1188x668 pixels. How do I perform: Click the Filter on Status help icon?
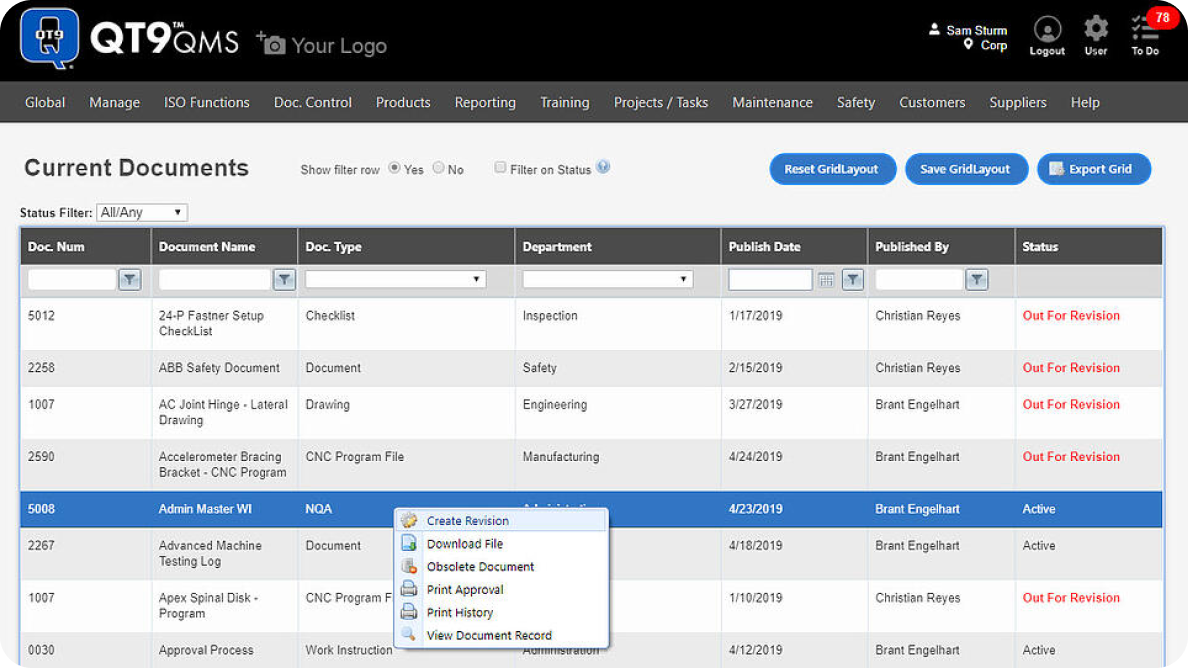[603, 168]
